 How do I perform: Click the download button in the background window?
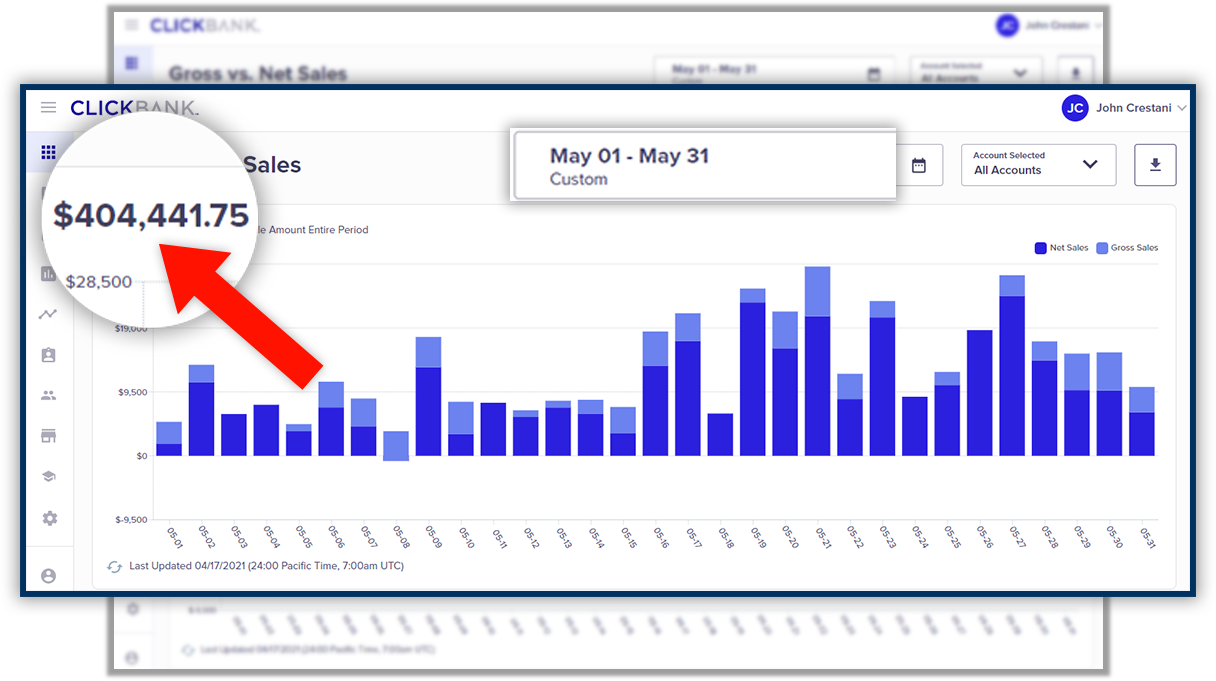coord(1076,72)
